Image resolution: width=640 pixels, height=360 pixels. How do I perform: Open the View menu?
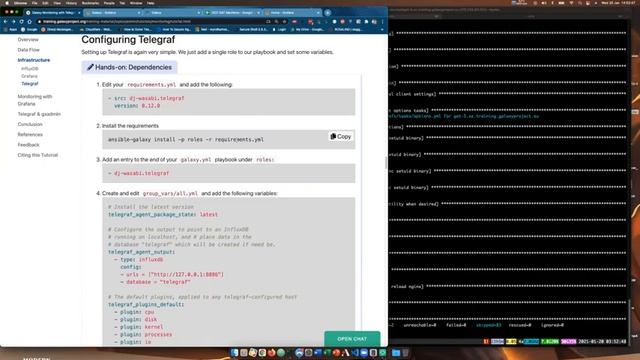pyautogui.click(x=57, y=3)
